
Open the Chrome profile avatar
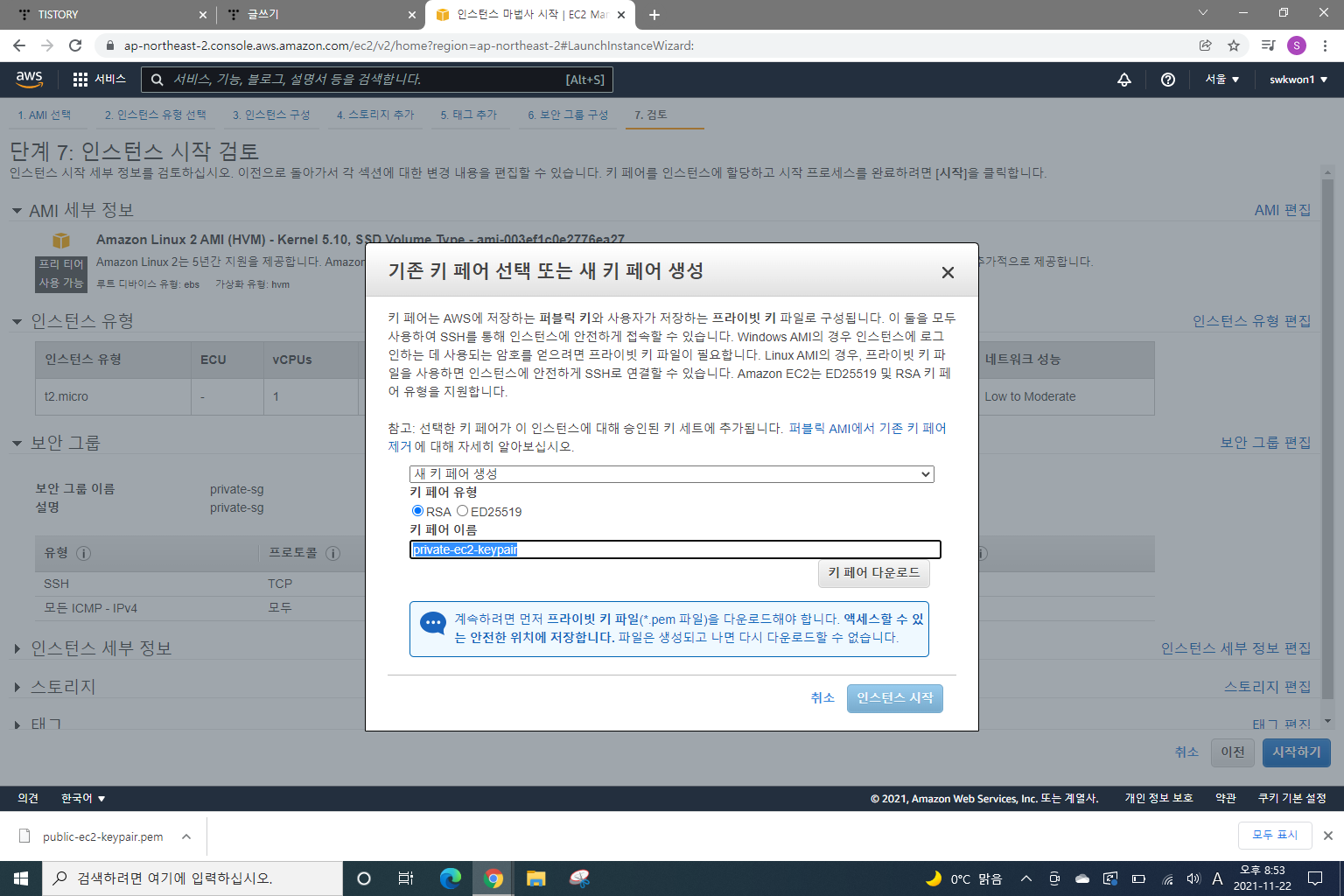point(1297,45)
